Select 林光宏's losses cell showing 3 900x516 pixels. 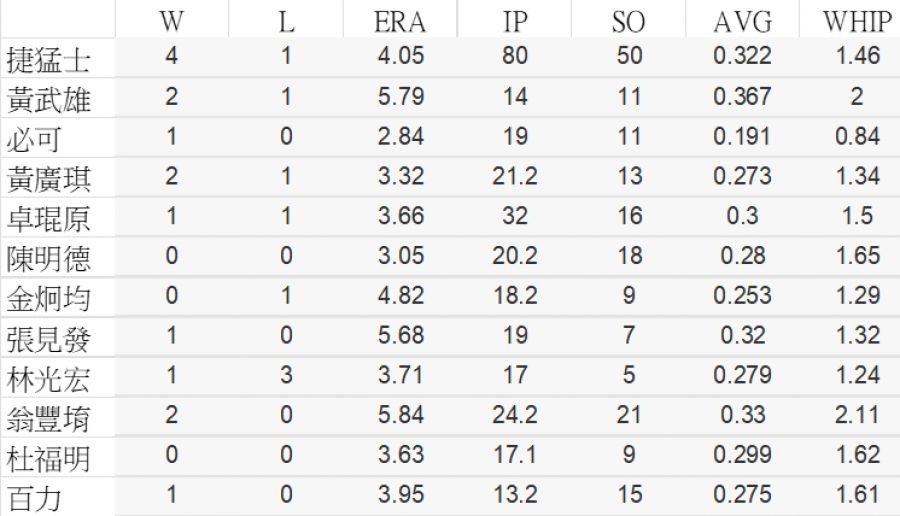click(x=286, y=375)
